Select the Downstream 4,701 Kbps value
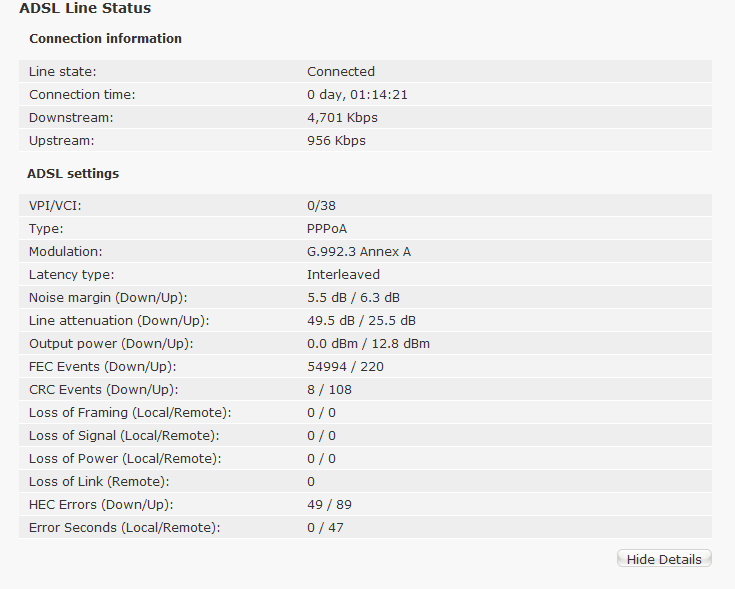Screen dimensions: 735x589 [342, 118]
